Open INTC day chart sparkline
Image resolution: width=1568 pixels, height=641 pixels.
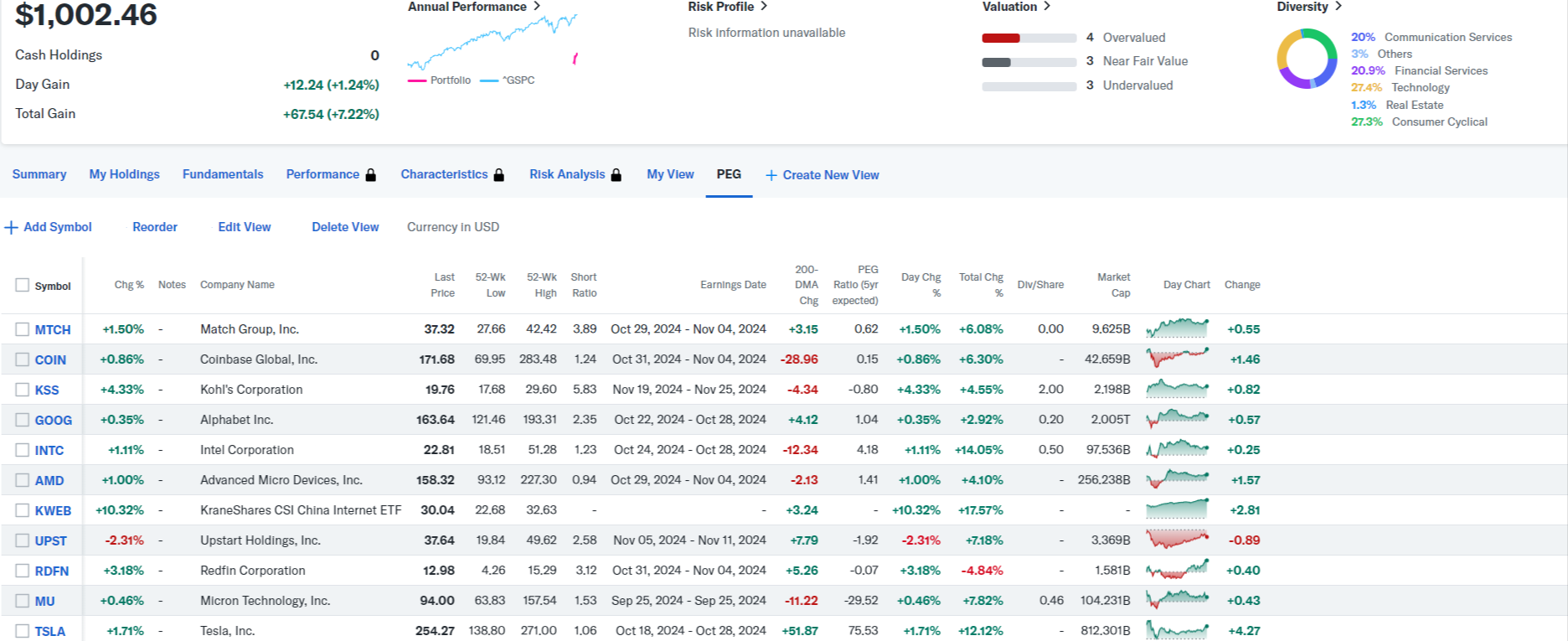click(1178, 449)
